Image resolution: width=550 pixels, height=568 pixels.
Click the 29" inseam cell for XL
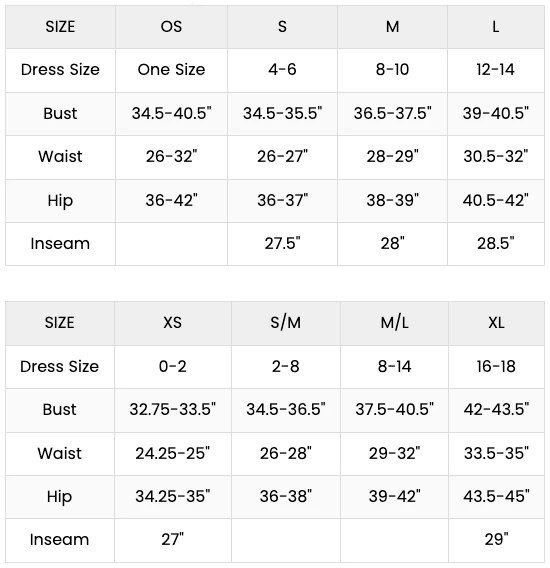(x=496, y=540)
